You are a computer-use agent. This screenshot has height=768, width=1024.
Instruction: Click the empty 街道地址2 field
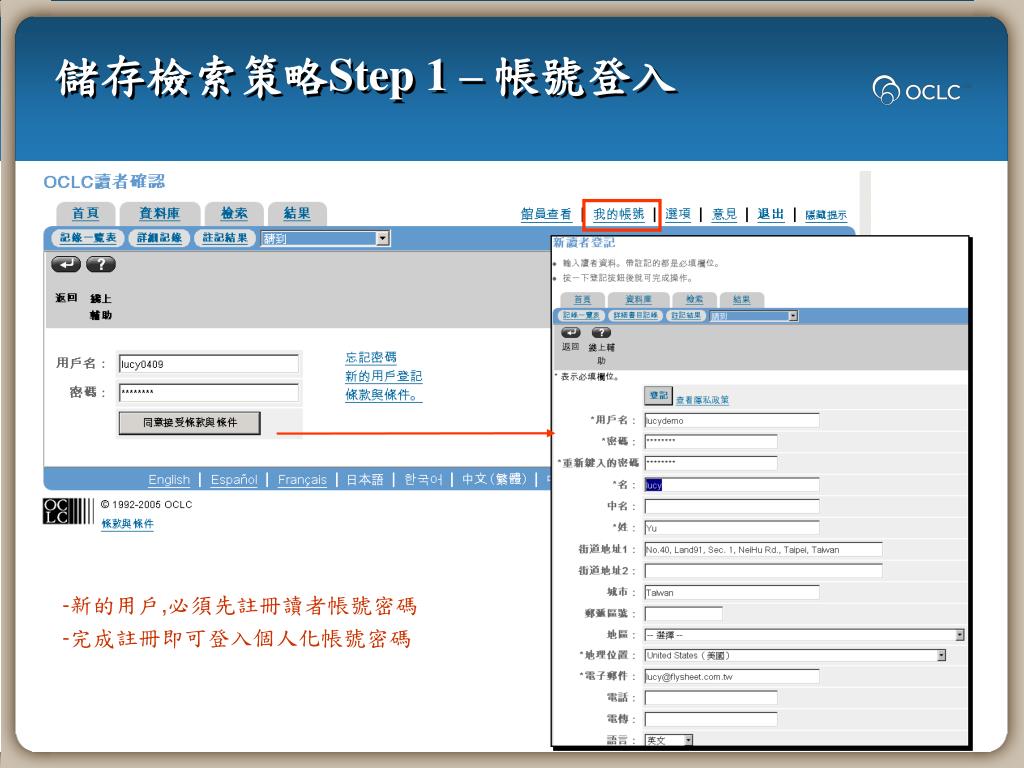click(x=763, y=571)
